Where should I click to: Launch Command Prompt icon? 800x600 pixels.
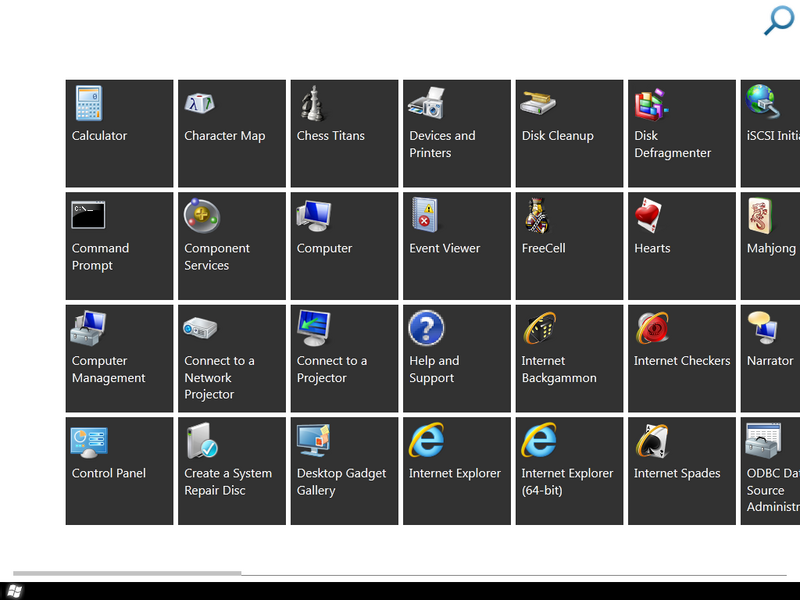(88, 215)
